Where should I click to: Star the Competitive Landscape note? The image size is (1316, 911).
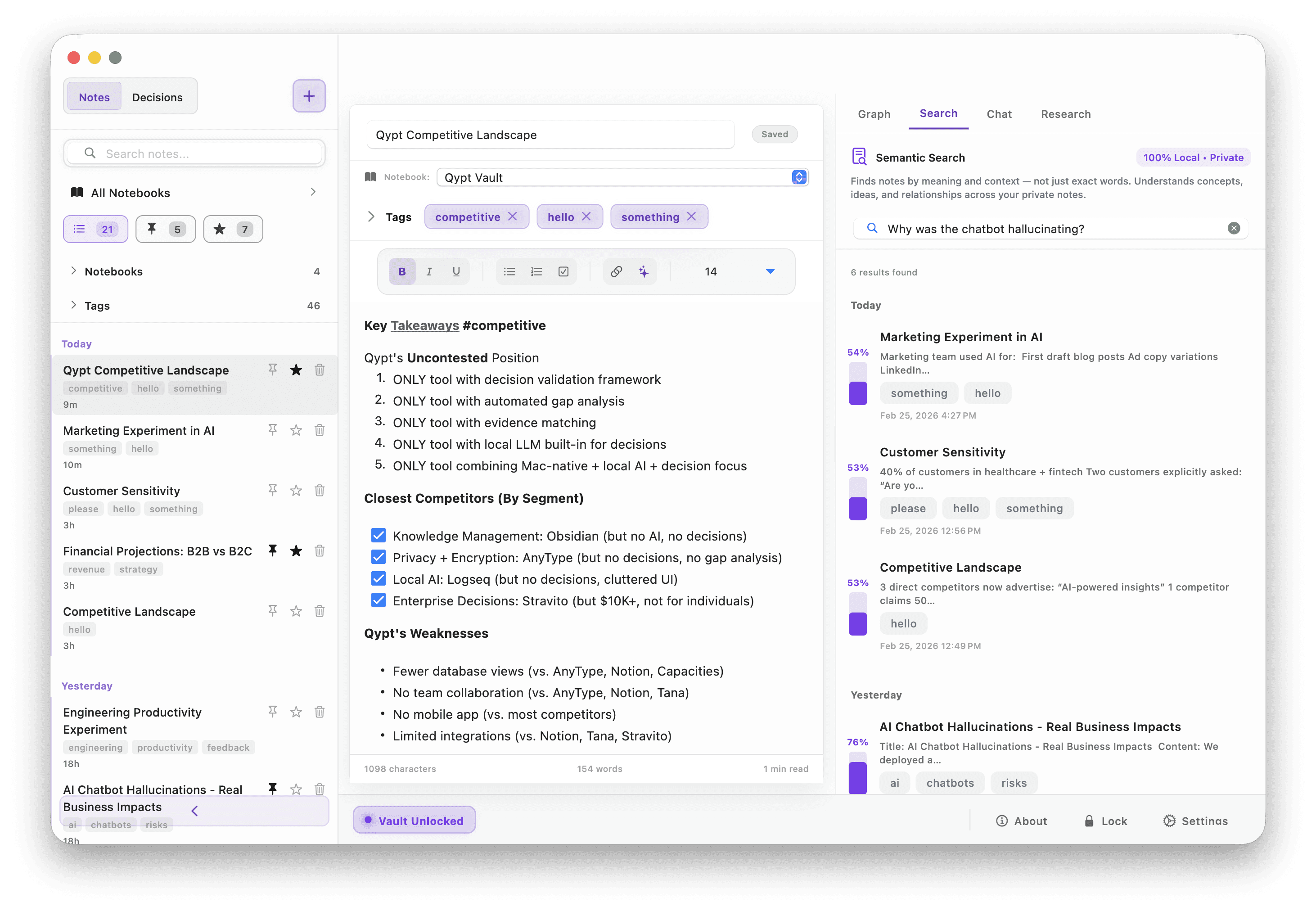[x=296, y=611]
